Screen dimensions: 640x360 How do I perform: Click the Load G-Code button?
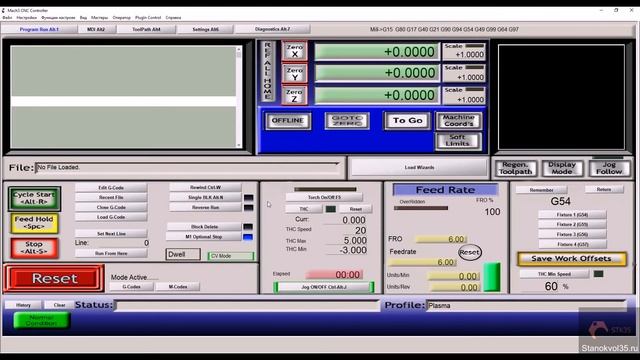tap(111, 217)
